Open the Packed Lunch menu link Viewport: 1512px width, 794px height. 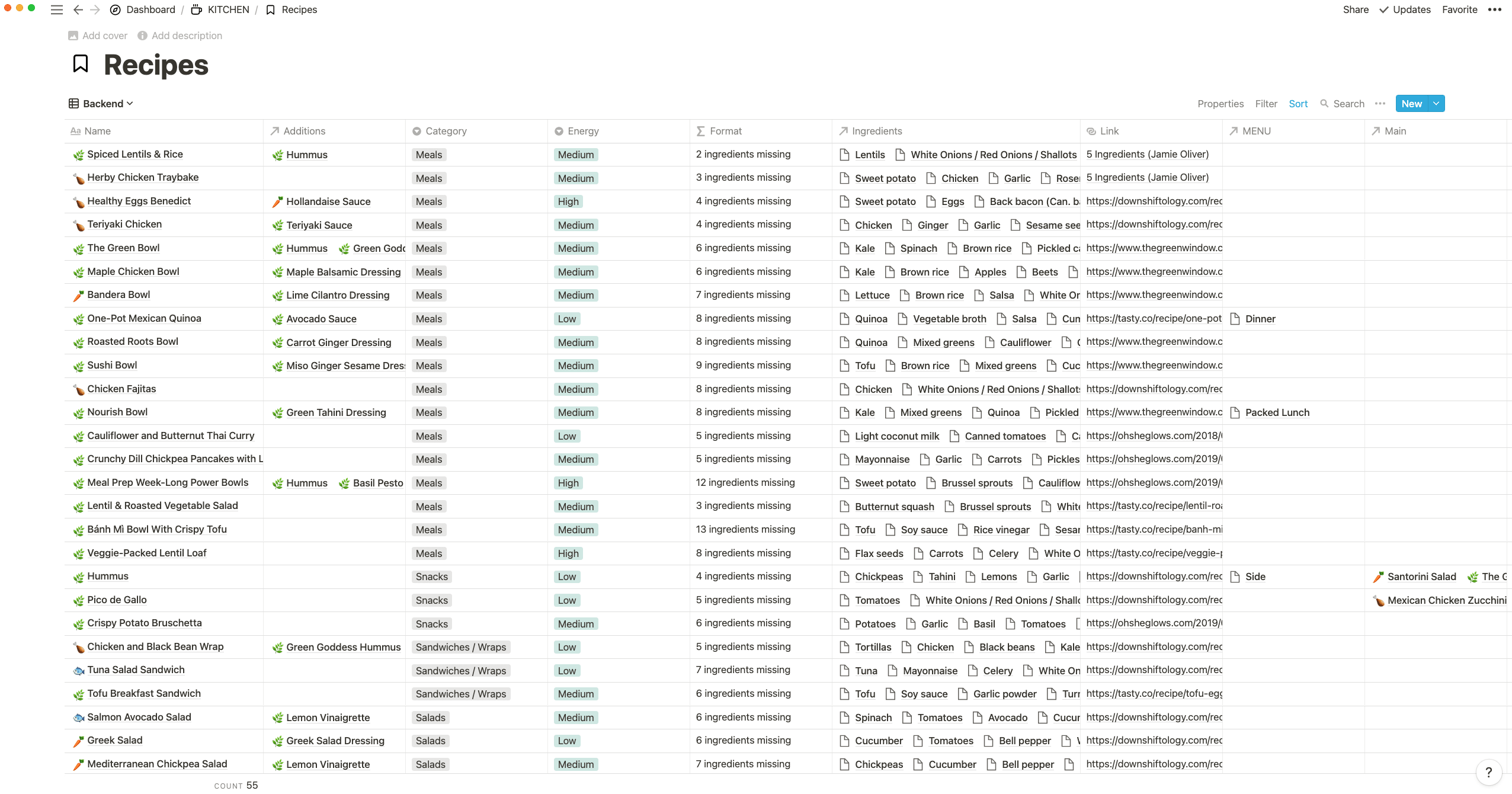[x=1277, y=412]
